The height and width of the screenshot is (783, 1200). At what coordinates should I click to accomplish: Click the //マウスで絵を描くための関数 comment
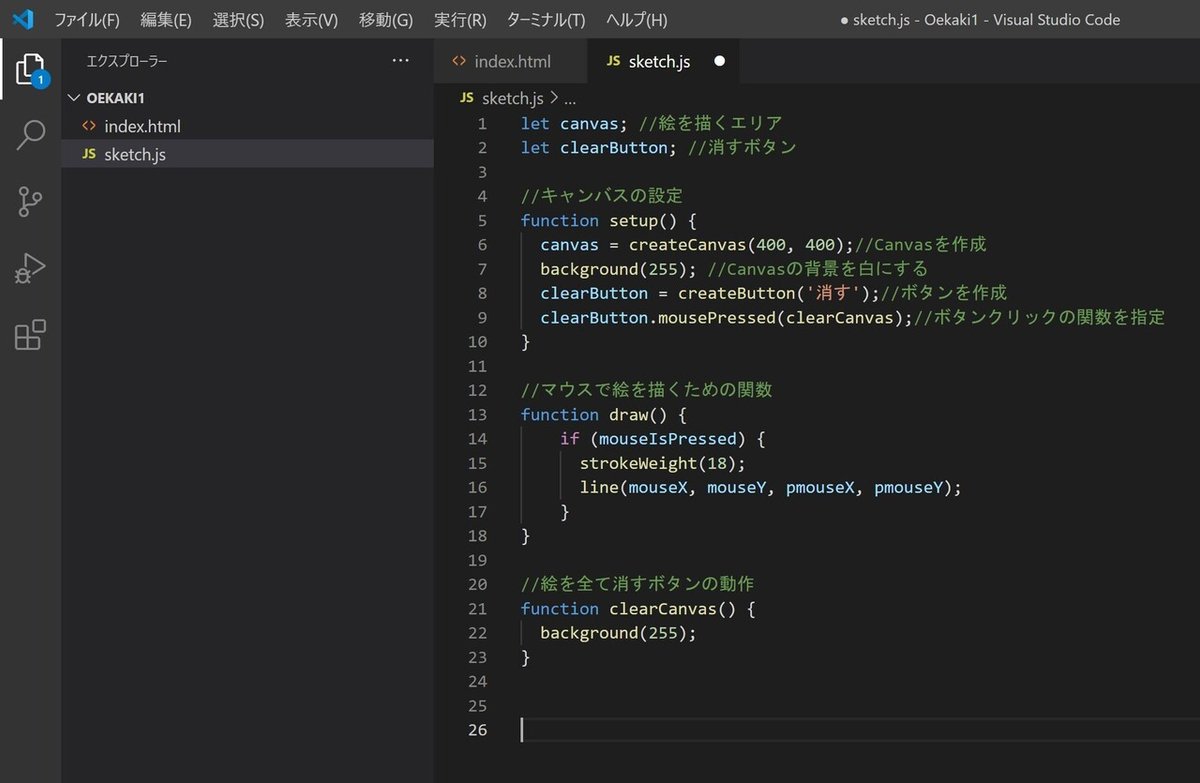[646, 390]
